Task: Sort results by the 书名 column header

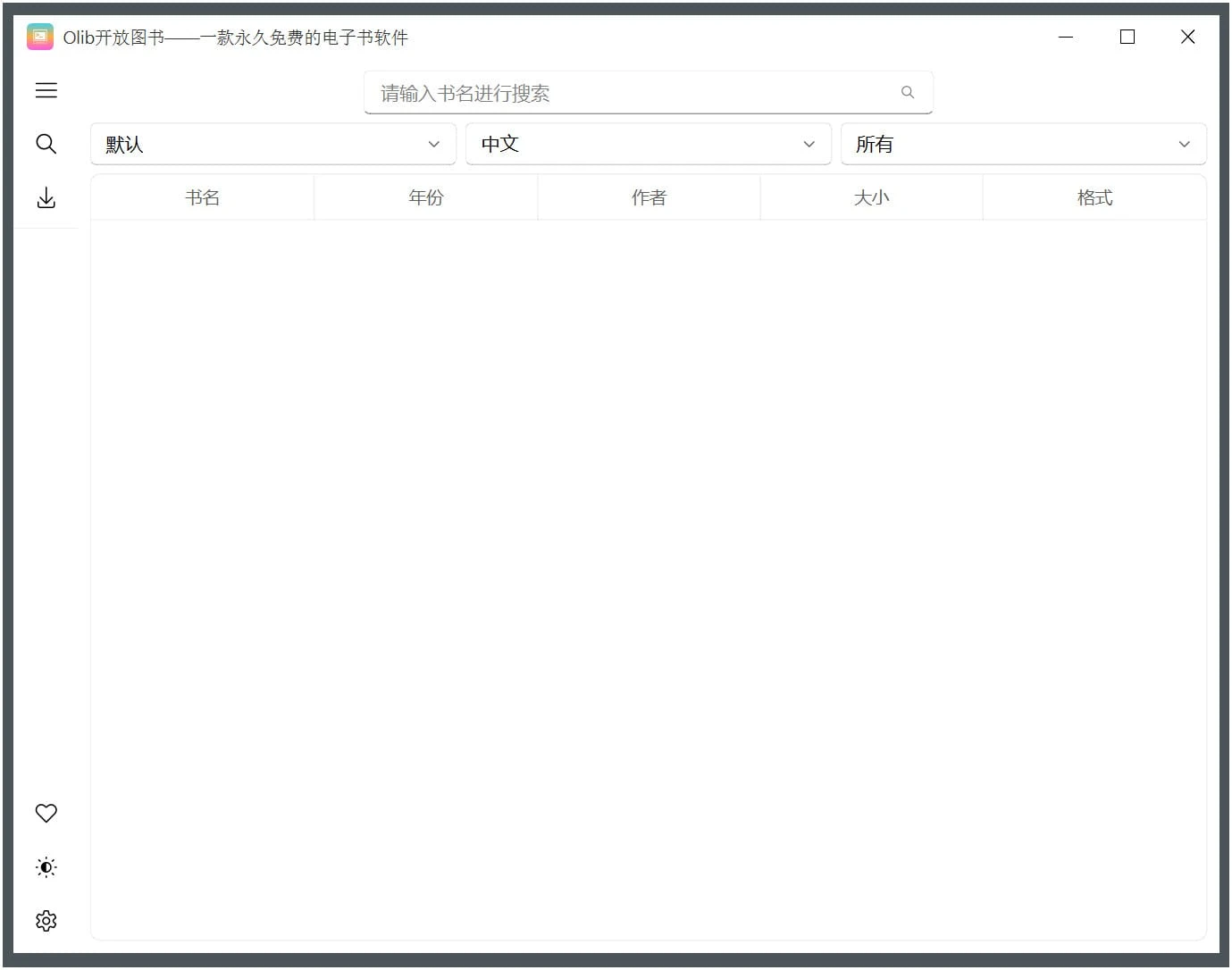Action: (x=202, y=197)
